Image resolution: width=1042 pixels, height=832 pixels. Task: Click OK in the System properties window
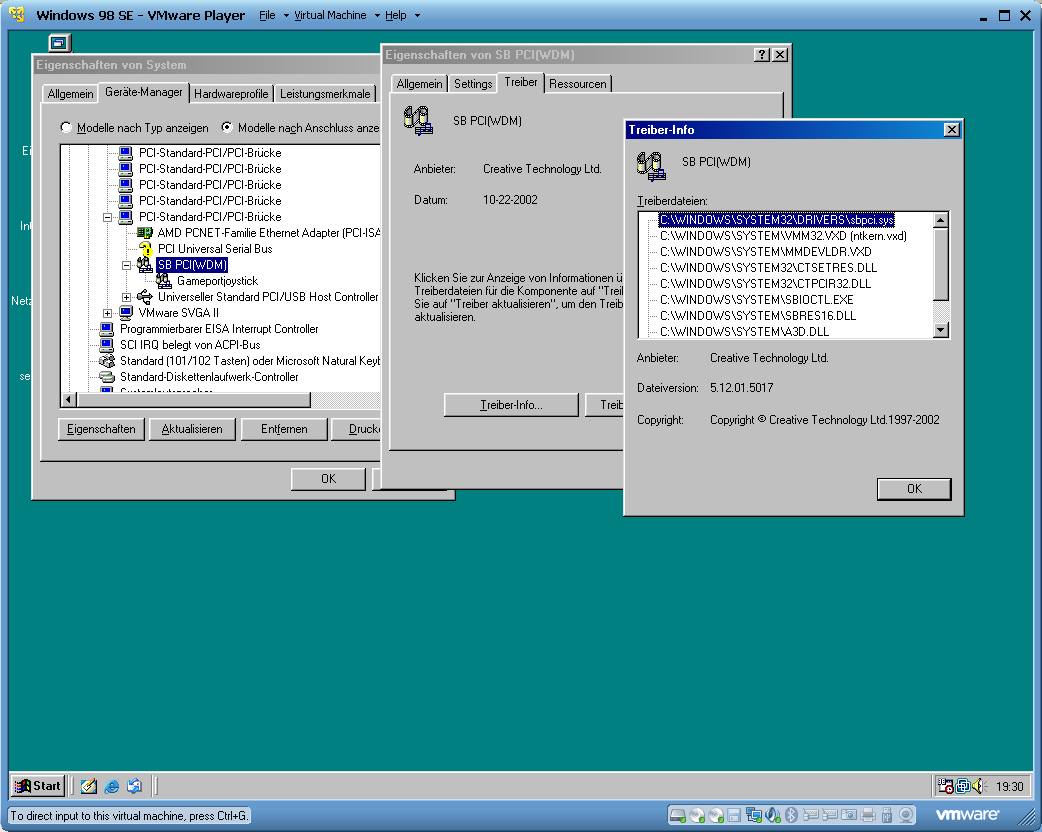pos(328,478)
